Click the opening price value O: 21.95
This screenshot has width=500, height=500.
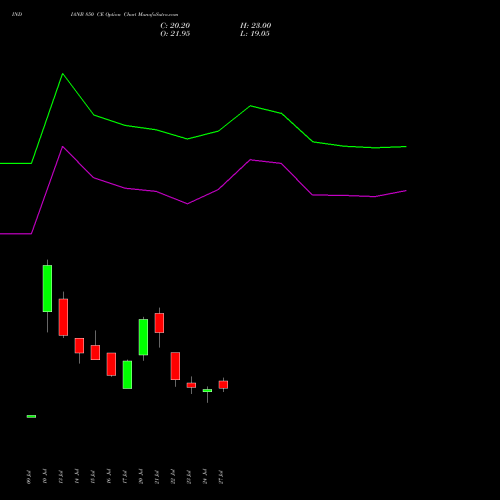click(x=175, y=34)
